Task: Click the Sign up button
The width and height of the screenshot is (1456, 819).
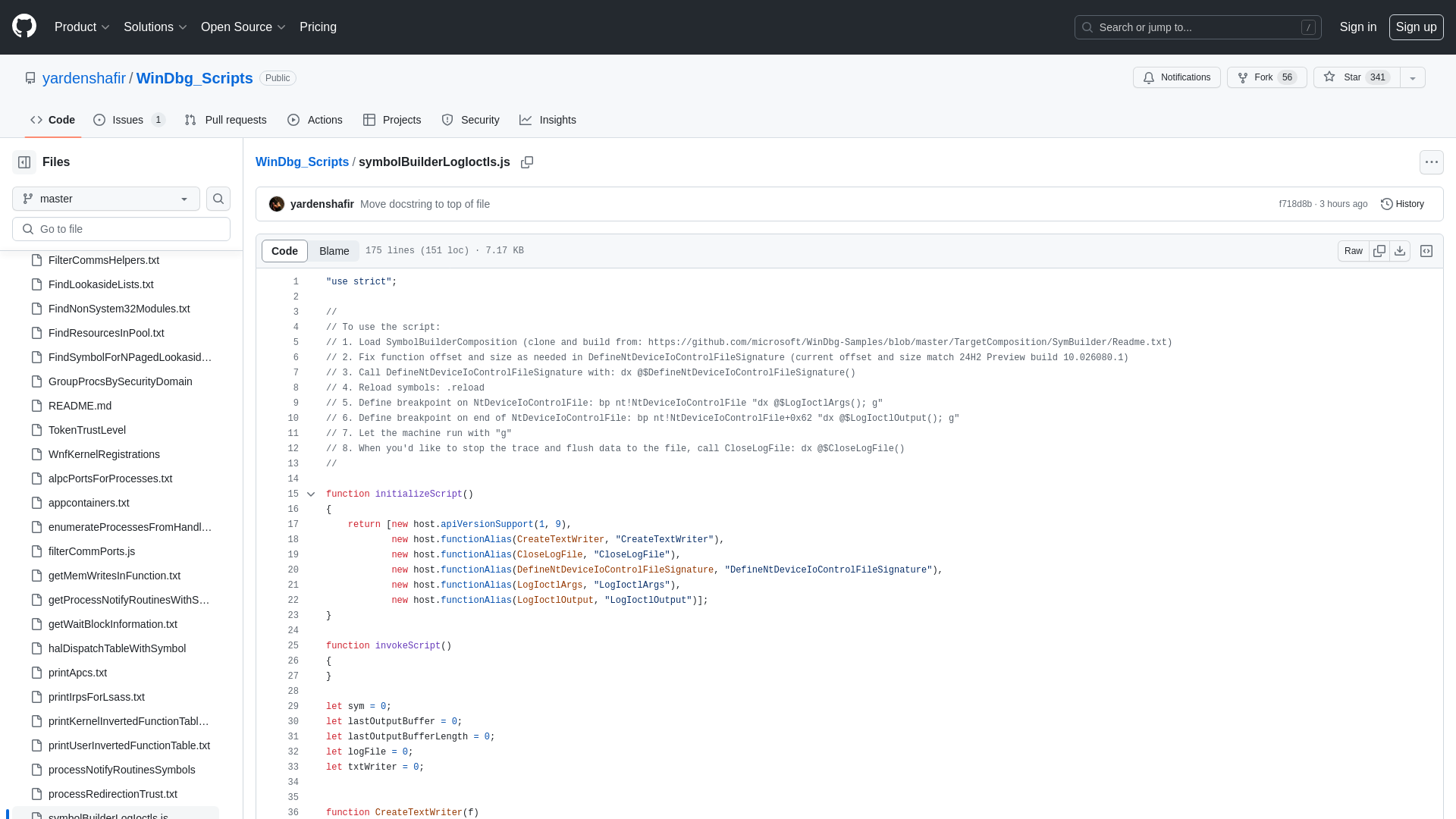Action: click(1415, 27)
